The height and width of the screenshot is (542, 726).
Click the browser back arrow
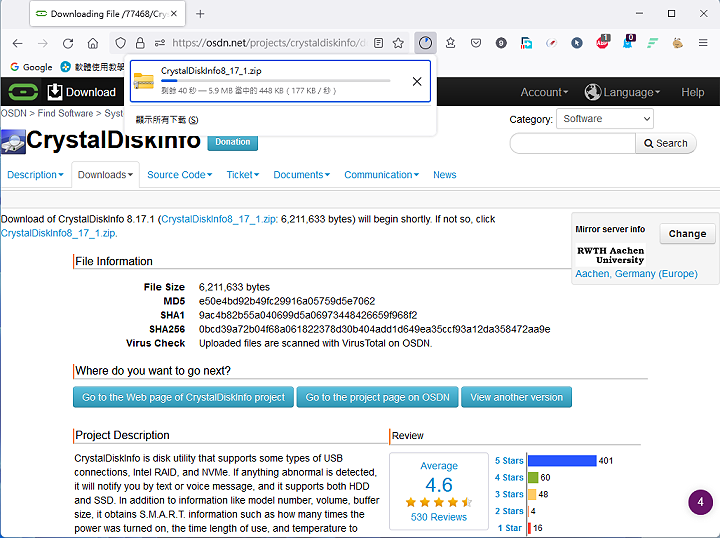(x=18, y=44)
